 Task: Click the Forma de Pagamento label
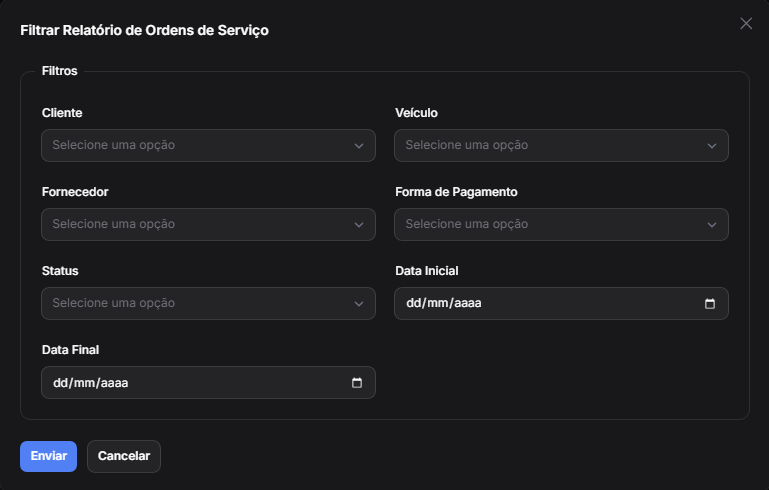pos(456,192)
